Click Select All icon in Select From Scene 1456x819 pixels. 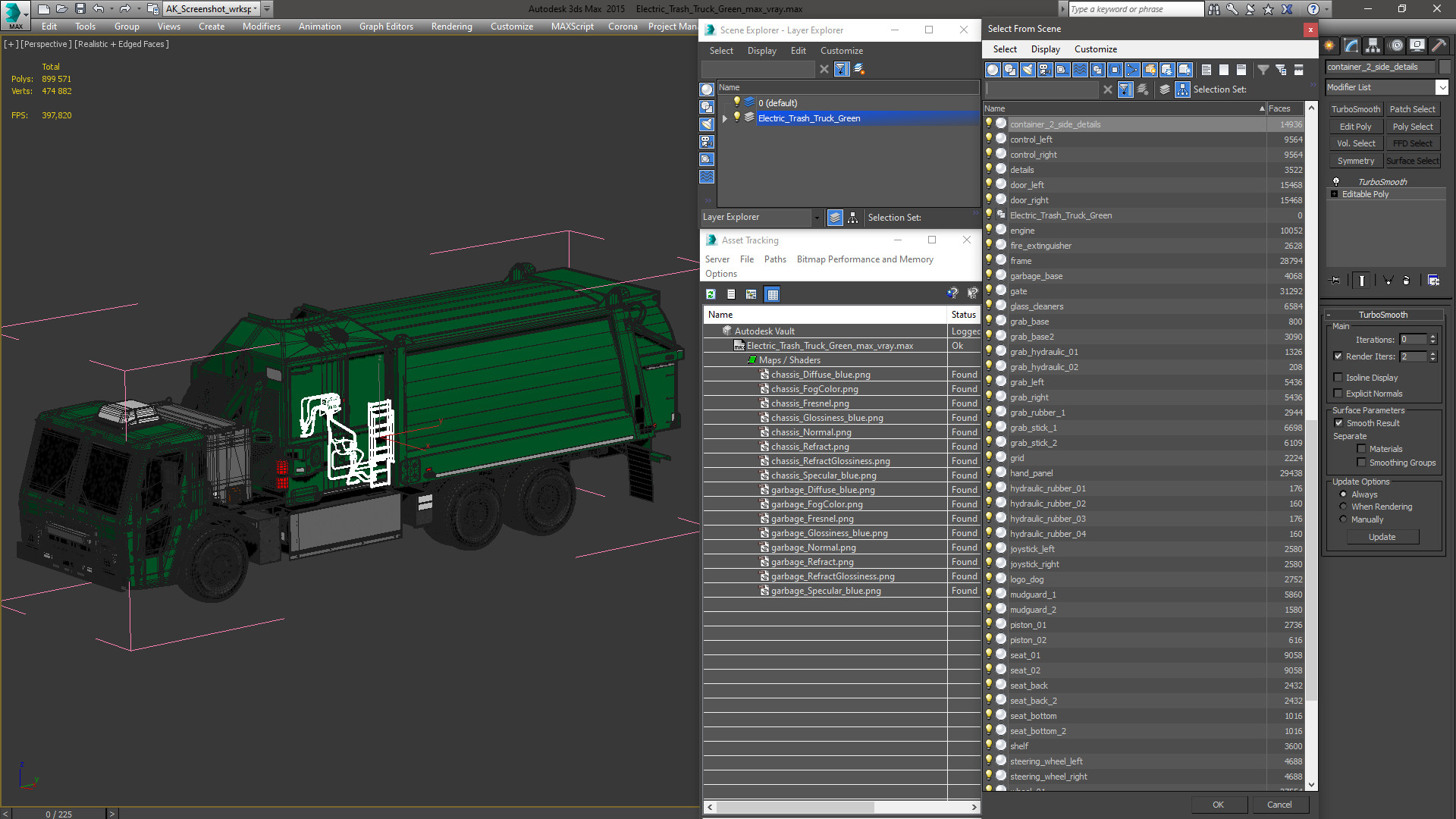(x=1207, y=70)
